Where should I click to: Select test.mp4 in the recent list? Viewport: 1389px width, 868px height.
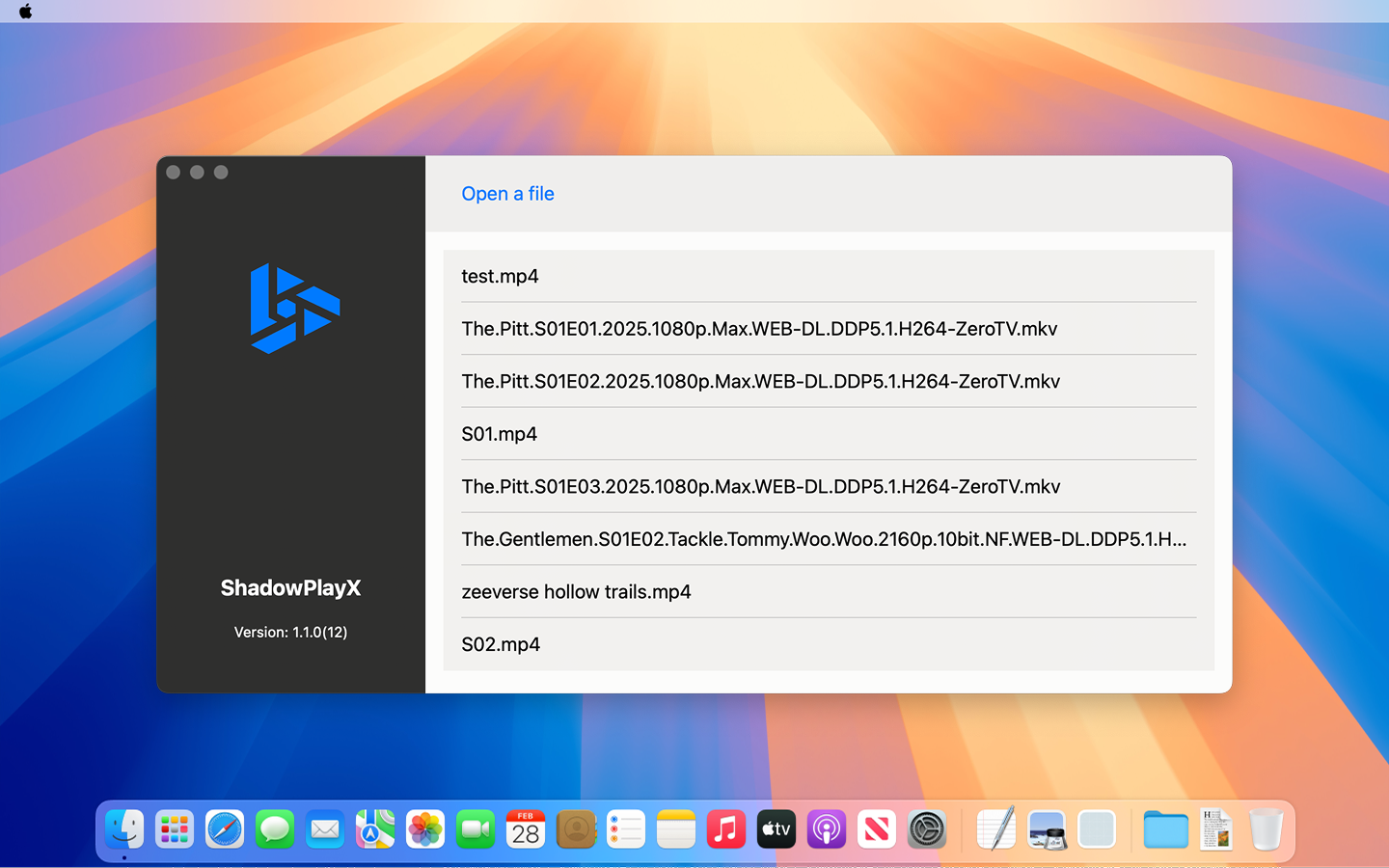click(829, 277)
